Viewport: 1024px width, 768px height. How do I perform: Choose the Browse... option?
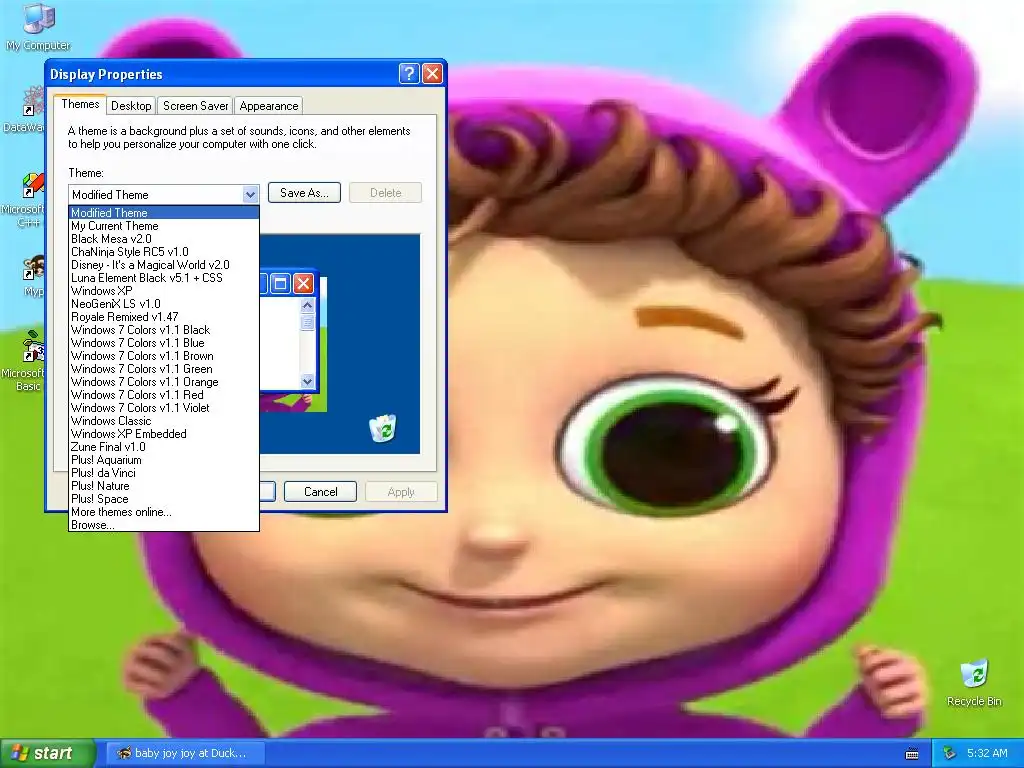164,525
